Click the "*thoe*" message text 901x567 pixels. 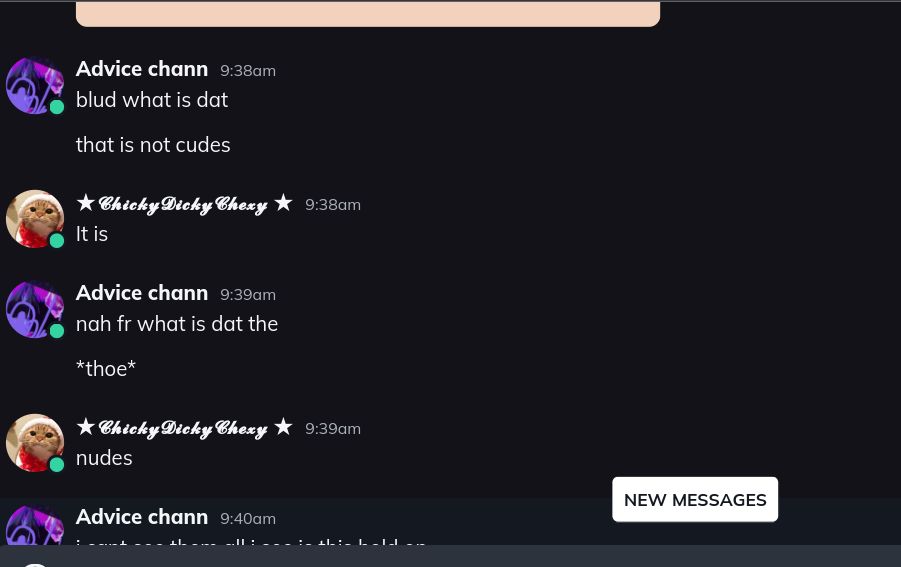105,369
